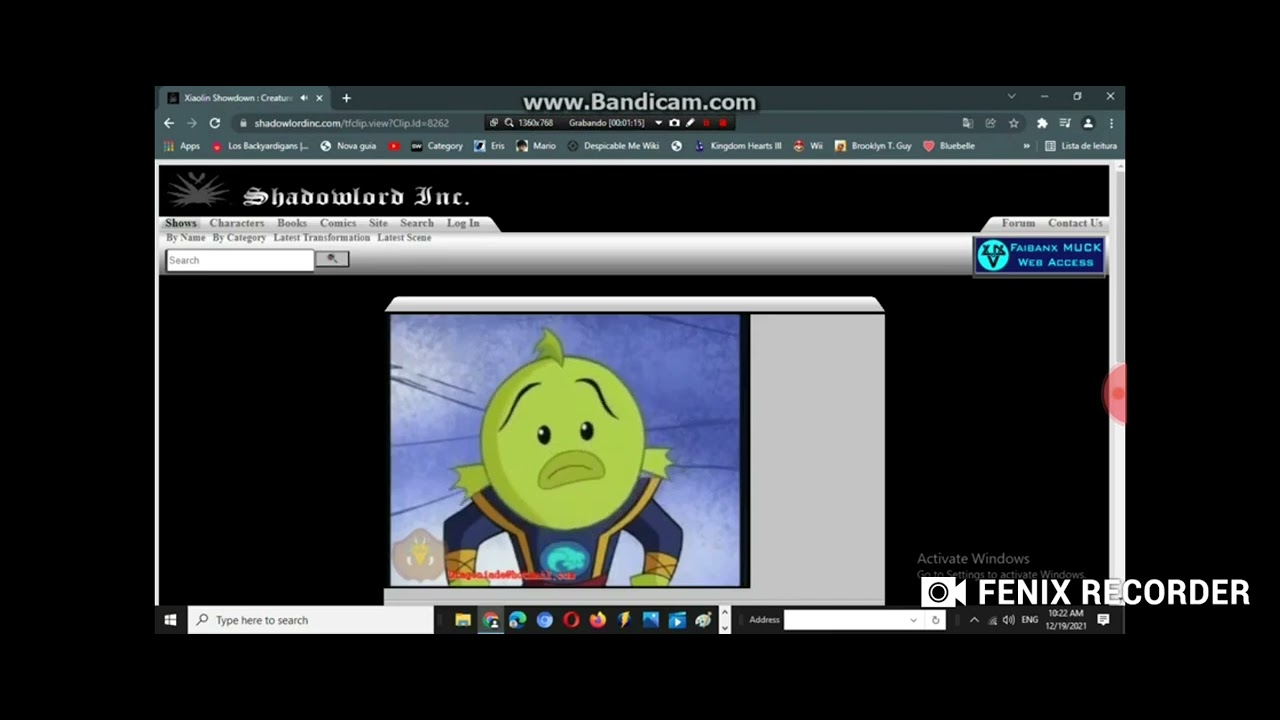Open the Chrome profile avatar icon
Image resolution: width=1280 pixels, height=720 pixels.
(x=1088, y=123)
